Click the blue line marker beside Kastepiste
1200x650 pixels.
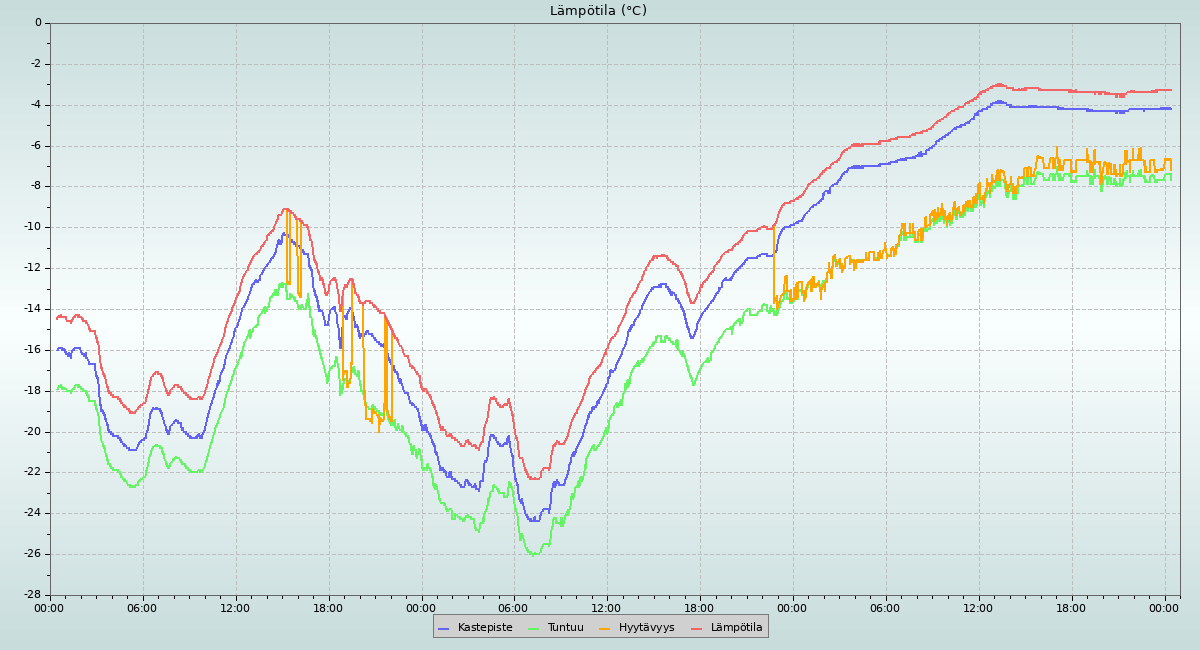click(444, 628)
